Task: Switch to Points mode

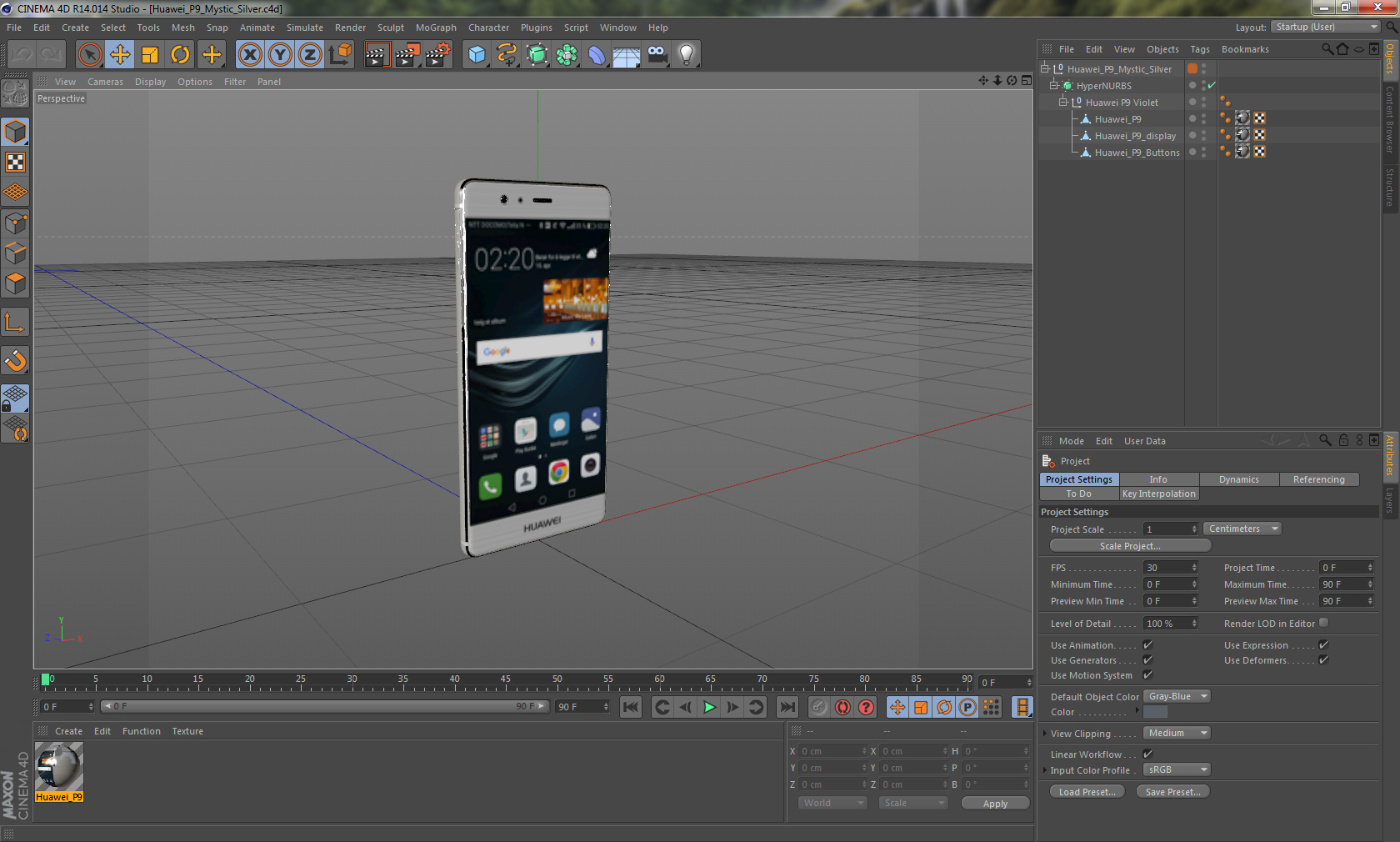Action: coord(15,223)
